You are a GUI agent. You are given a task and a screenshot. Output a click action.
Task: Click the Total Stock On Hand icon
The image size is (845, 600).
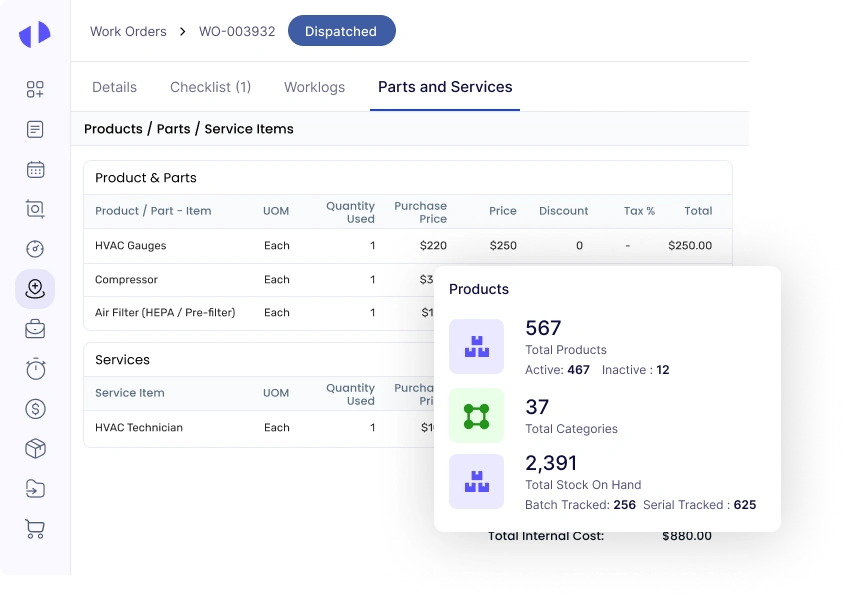pyautogui.click(x=477, y=481)
